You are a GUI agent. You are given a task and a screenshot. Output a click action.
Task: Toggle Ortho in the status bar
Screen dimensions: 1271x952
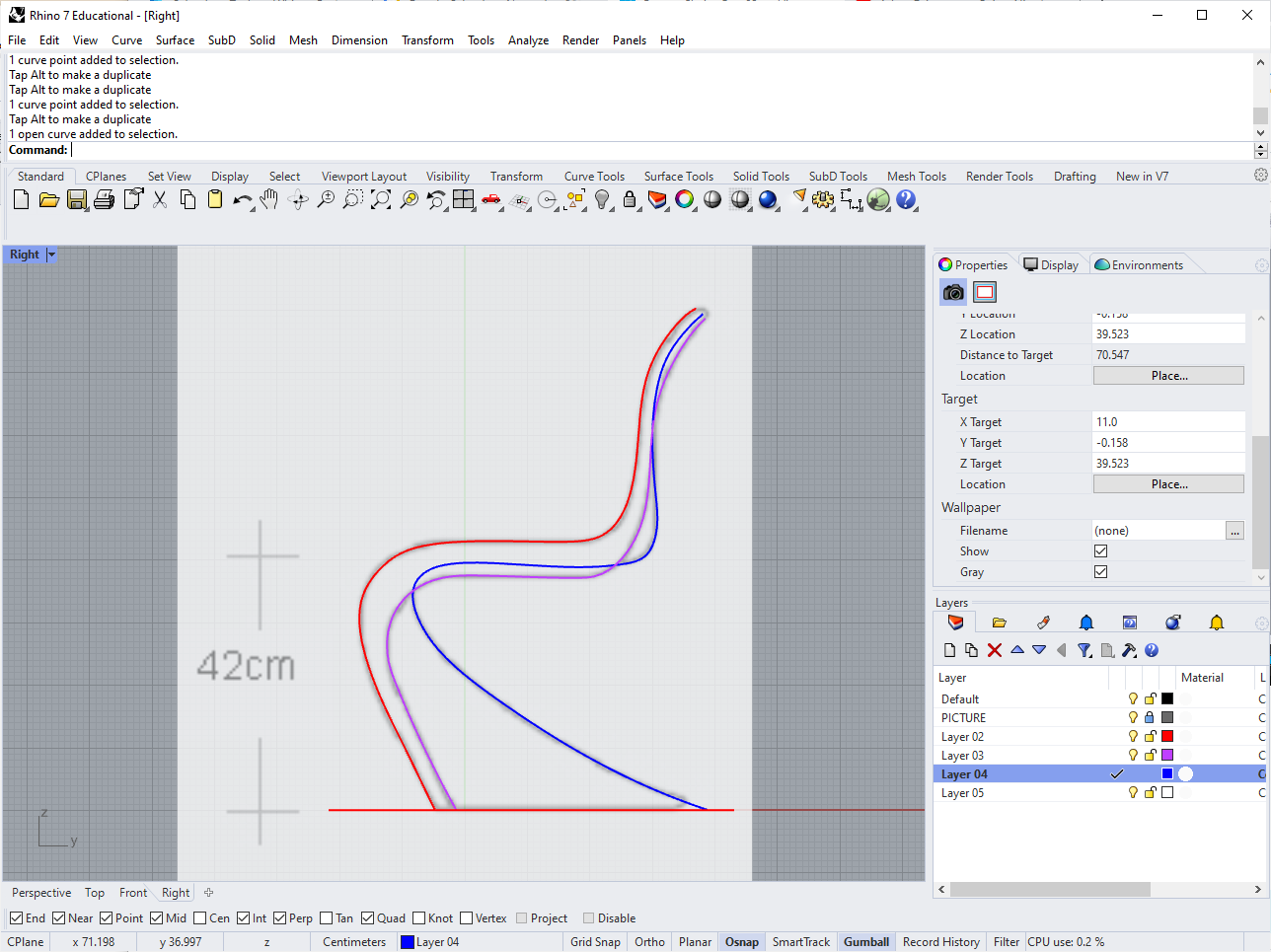click(x=649, y=942)
